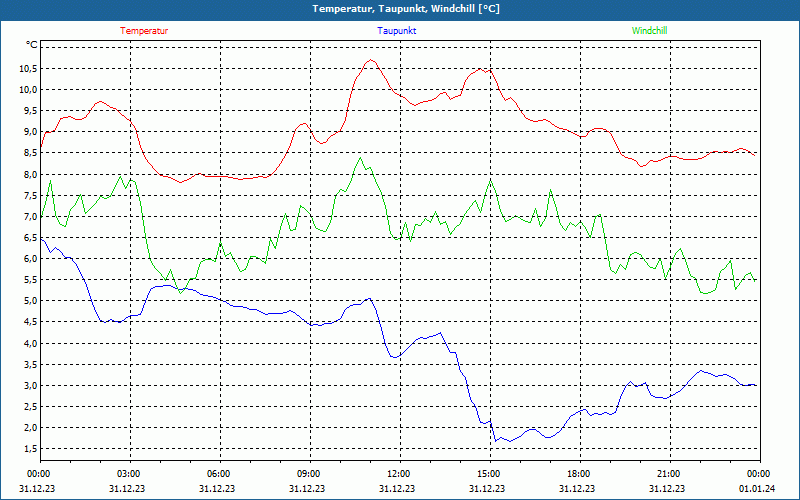The width and height of the screenshot is (800, 500).
Task: Click the '2,0' y-axis value
Action: pyautogui.click(x=31, y=428)
